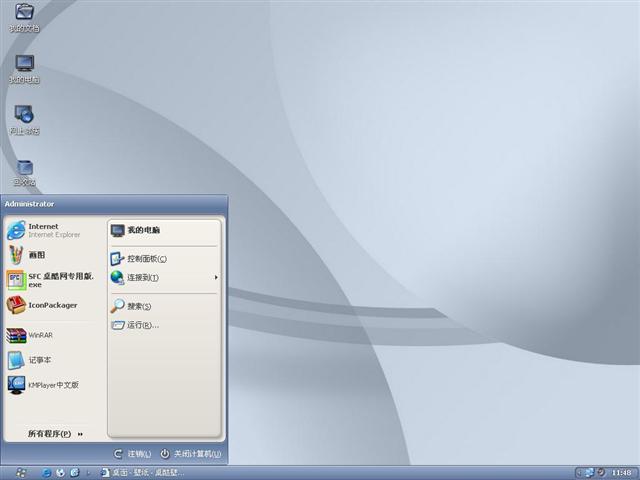Launch IconPackager from the Start menu
The image size is (640, 480).
click(x=55, y=305)
